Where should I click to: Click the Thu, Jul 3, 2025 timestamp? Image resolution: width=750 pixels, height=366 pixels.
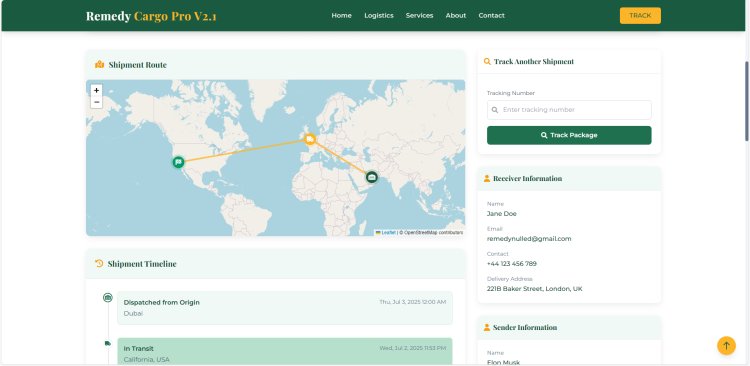413,302
